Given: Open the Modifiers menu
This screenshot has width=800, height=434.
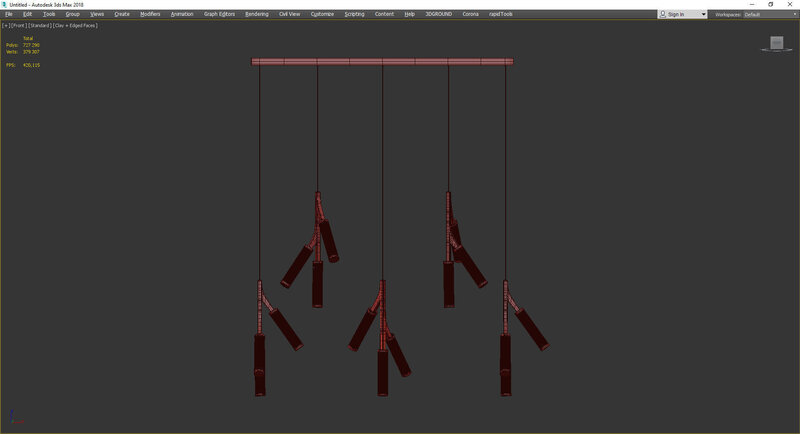Looking at the screenshot, I should pos(150,14).
